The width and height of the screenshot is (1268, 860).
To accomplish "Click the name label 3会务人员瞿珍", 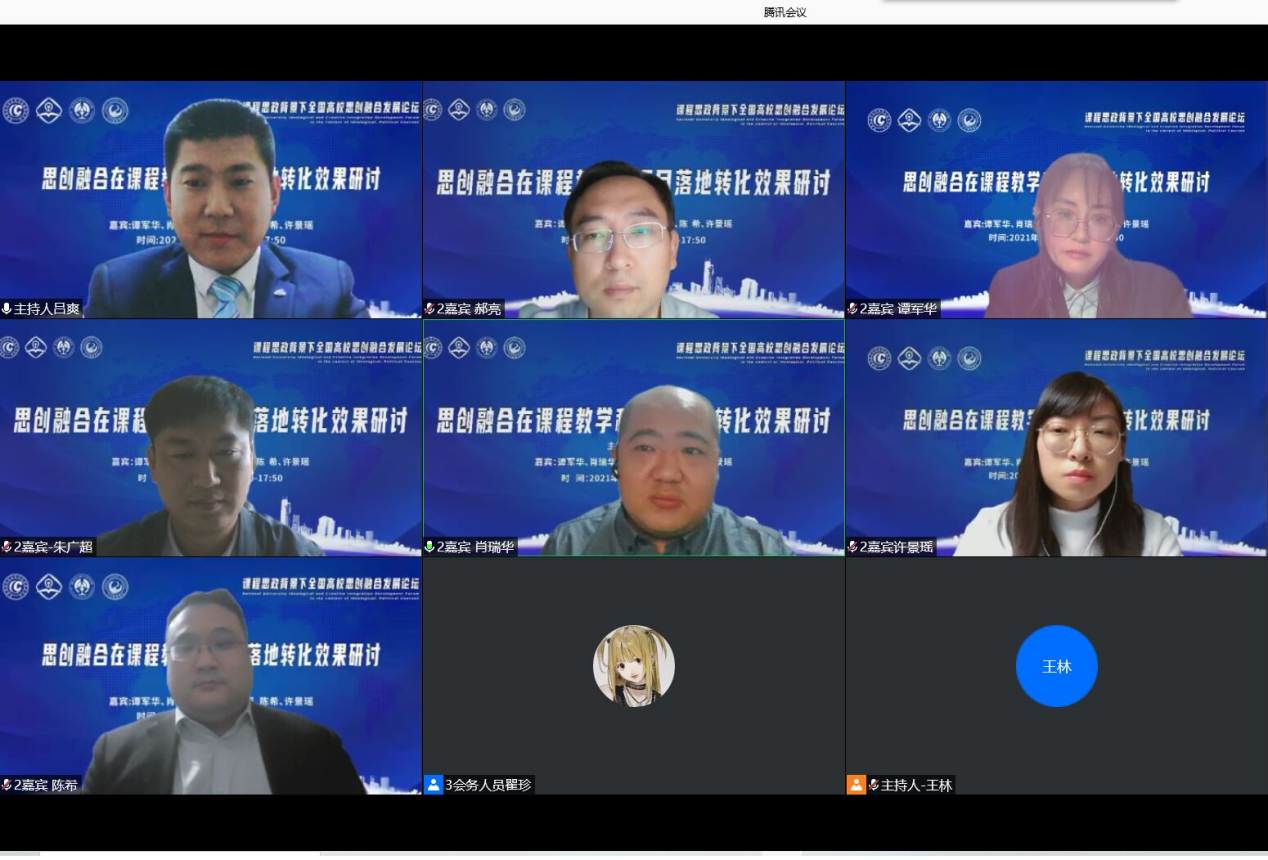I will pyautogui.click(x=488, y=785).
